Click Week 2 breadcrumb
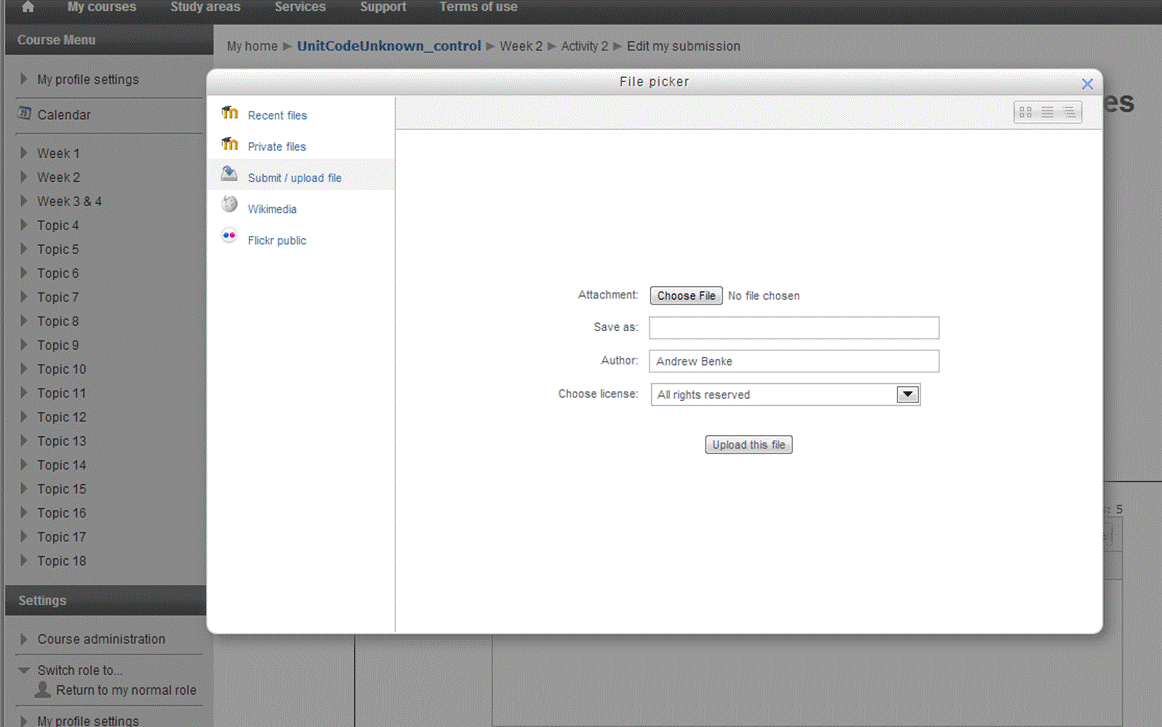1162x727 pixels. tap(521, 46)
